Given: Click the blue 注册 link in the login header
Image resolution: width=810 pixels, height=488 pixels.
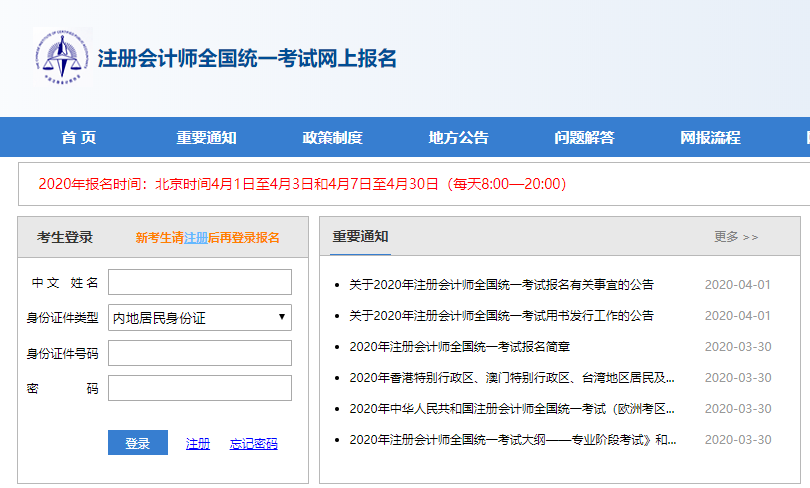Looking at the screenshot, I should (196, 238).
